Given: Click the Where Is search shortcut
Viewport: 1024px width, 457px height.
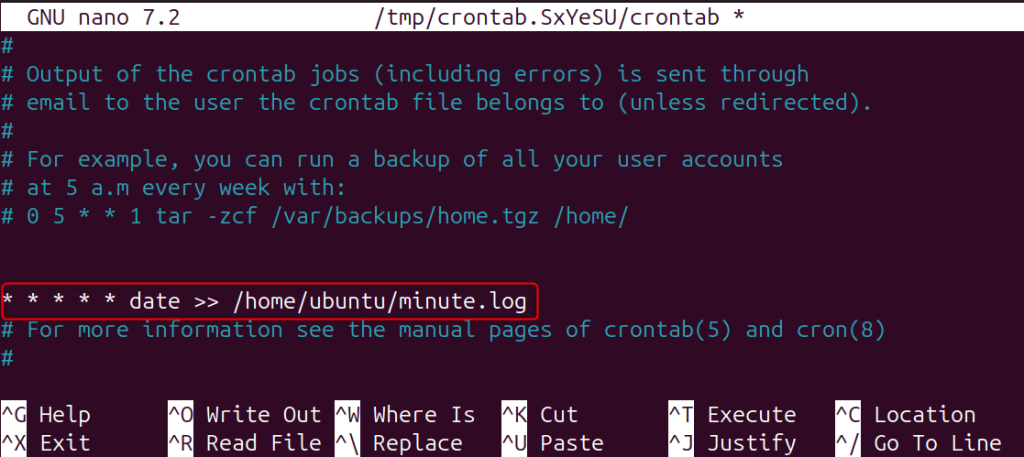Looking at the screenshot, I should (x=423, y=415).
